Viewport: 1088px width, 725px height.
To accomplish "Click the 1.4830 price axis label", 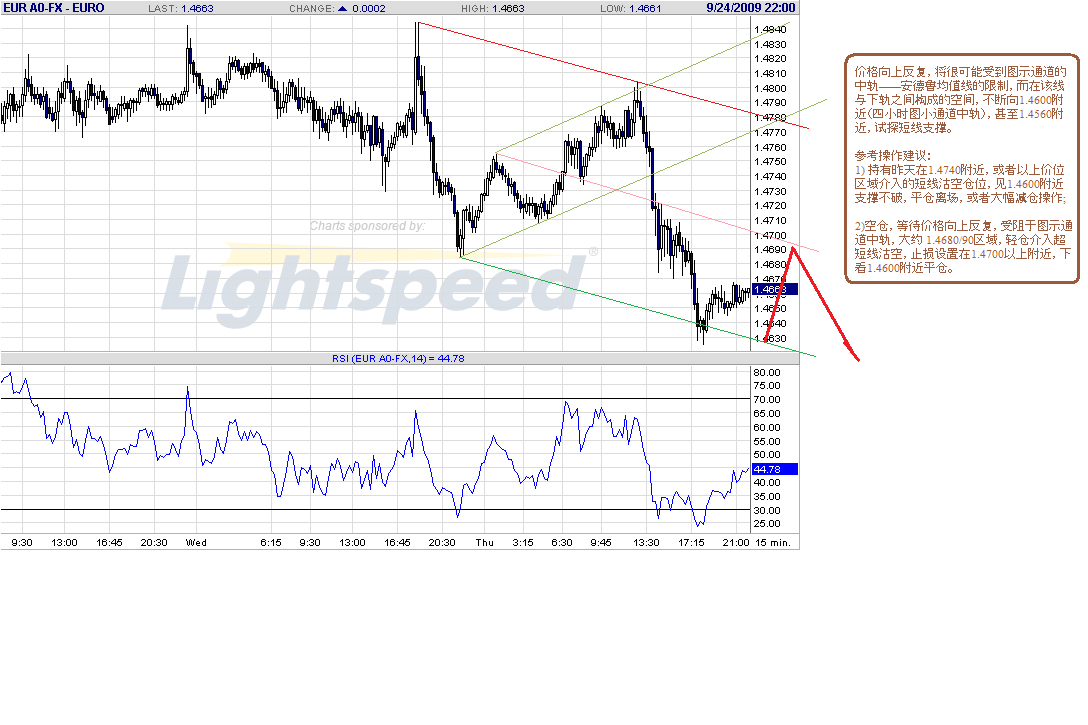I will 770,44.
